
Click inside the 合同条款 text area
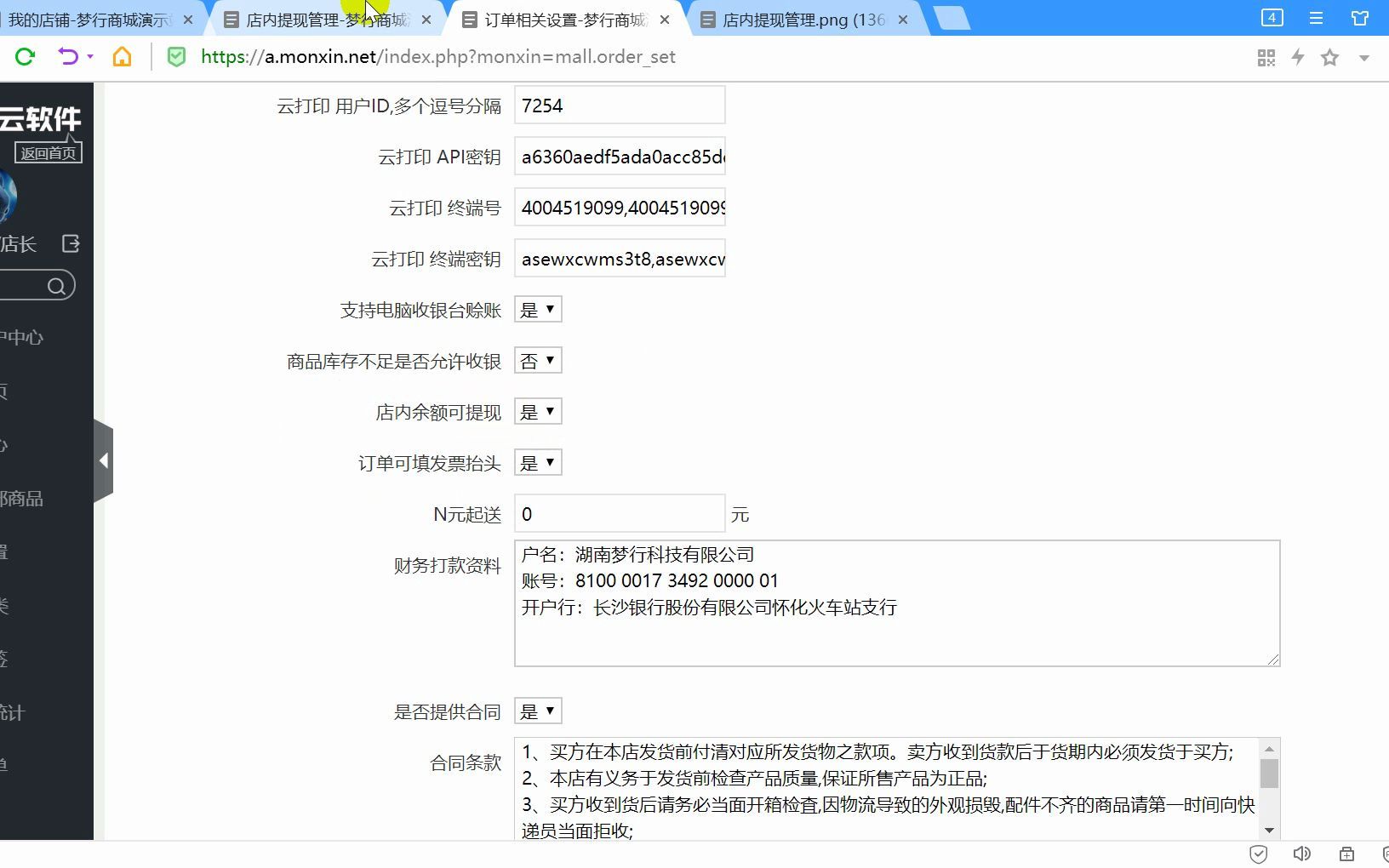[887, 789]
